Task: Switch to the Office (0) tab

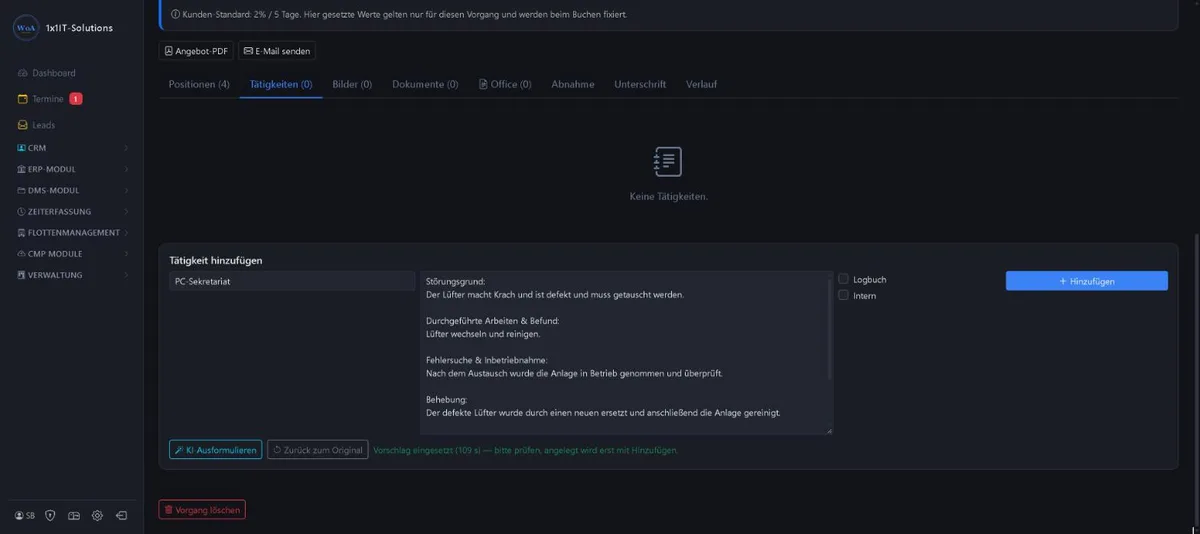Action: pos(505,85)
